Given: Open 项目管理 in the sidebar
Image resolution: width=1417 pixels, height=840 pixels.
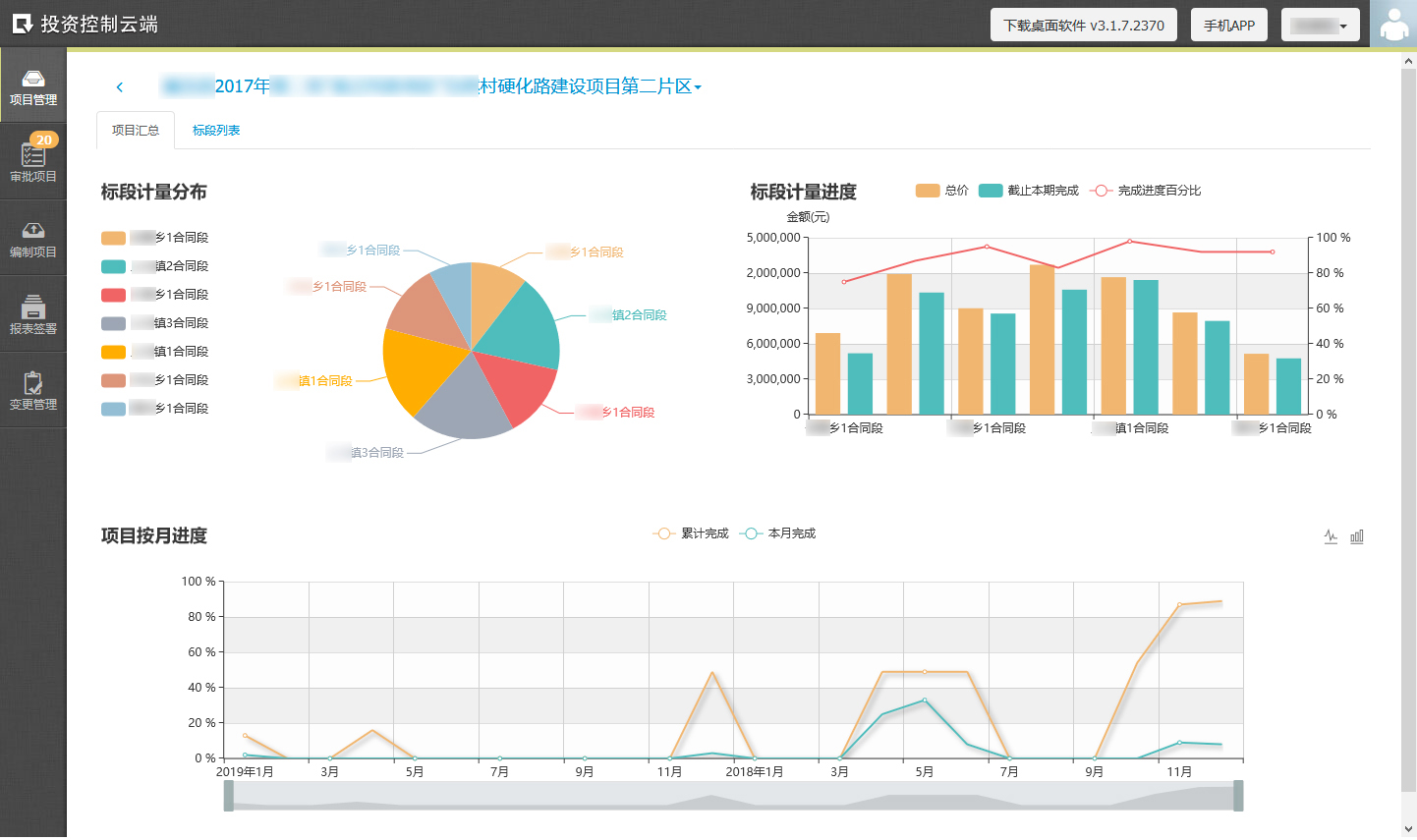Looking at the screenshot, I should (32, 86).
